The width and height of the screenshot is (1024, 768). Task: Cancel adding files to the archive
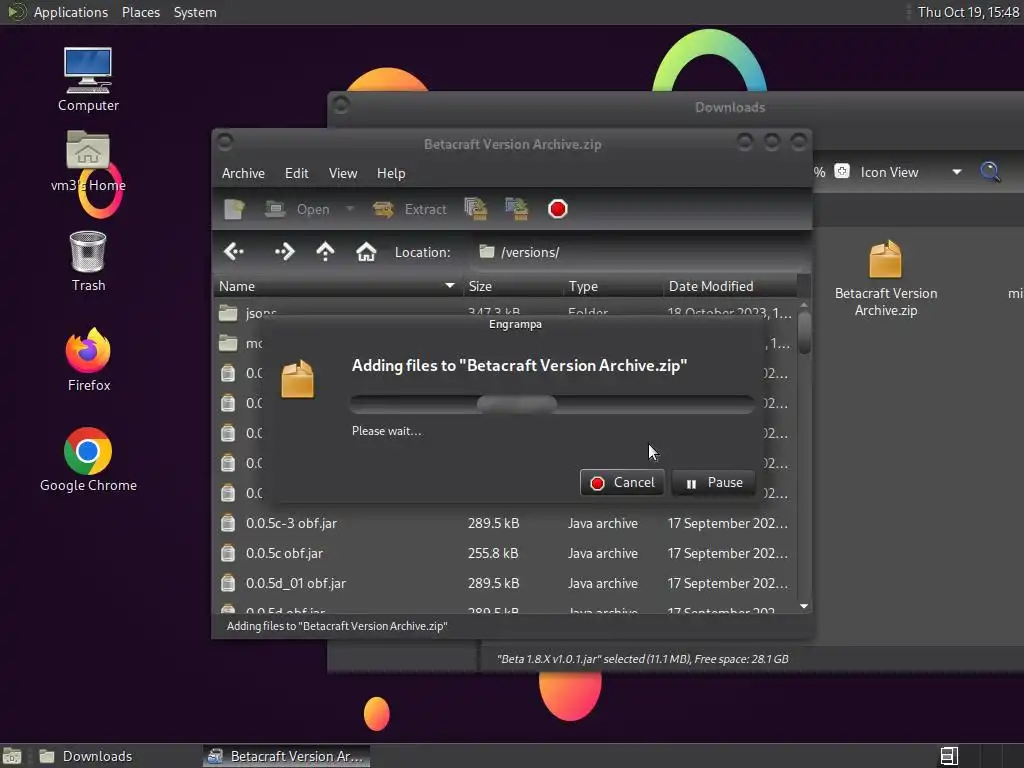pyautogui.click(x=622, y=483)
